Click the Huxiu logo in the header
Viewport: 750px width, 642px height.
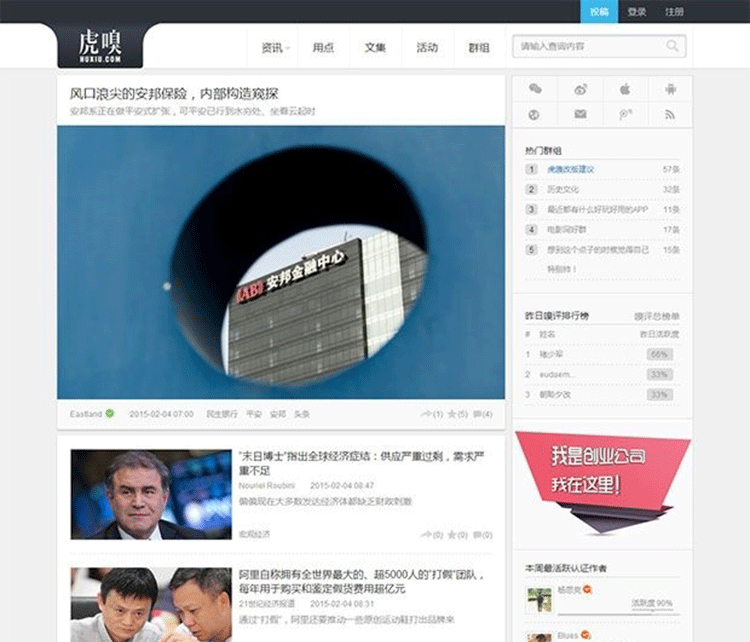tap(100, 45)
